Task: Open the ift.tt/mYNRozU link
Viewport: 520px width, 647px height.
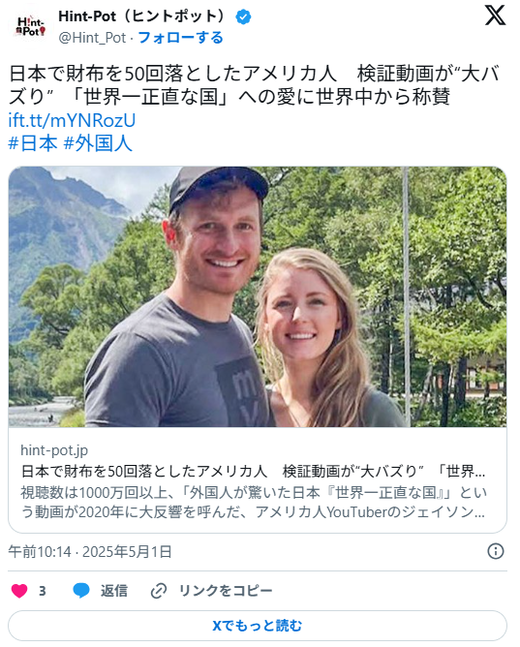Action: pos(72,120)
